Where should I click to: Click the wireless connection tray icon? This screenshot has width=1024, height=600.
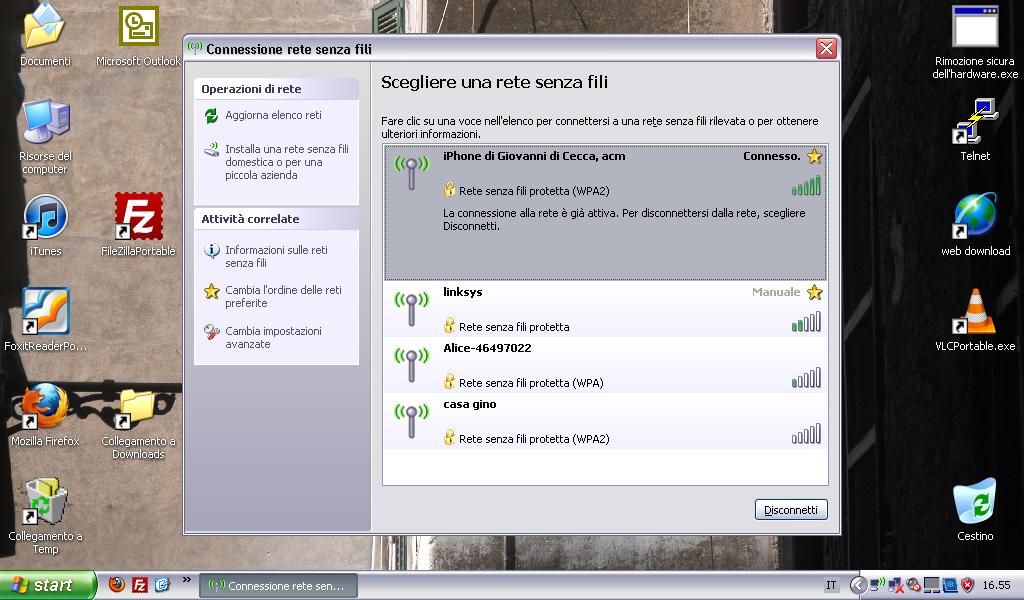click(x=878, y=585)
